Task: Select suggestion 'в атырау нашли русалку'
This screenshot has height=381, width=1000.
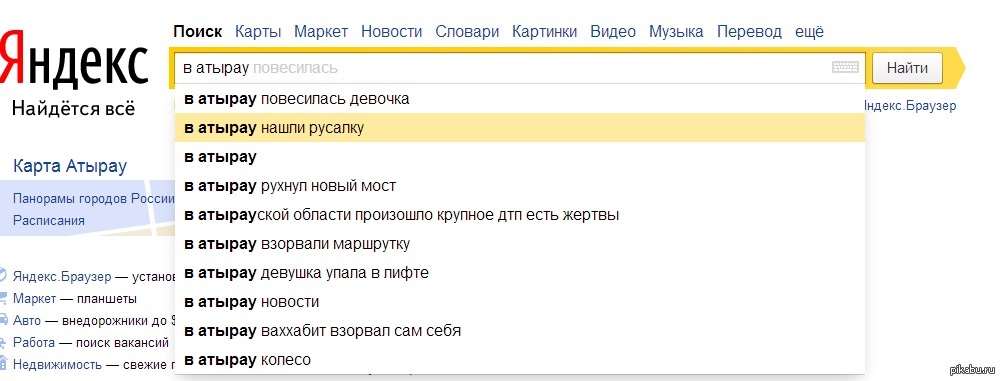Action: tap(520, 128)
